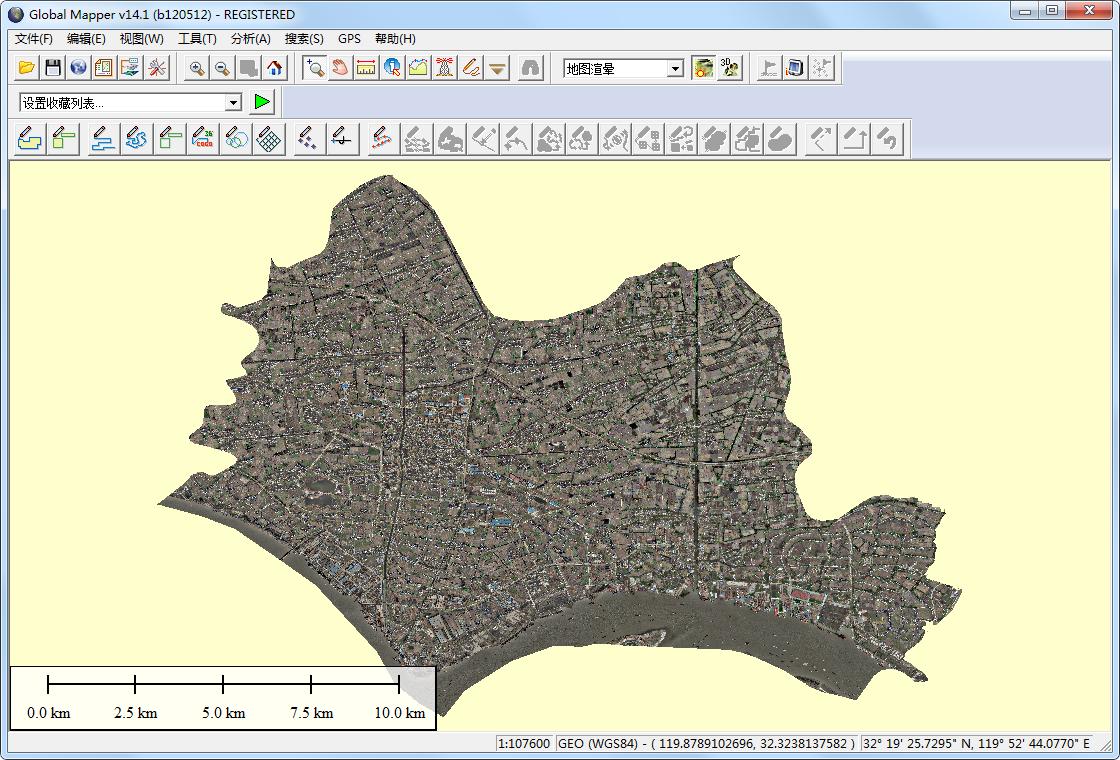
Task: Open the 分析(A) menu
Action: click(250, 39)
